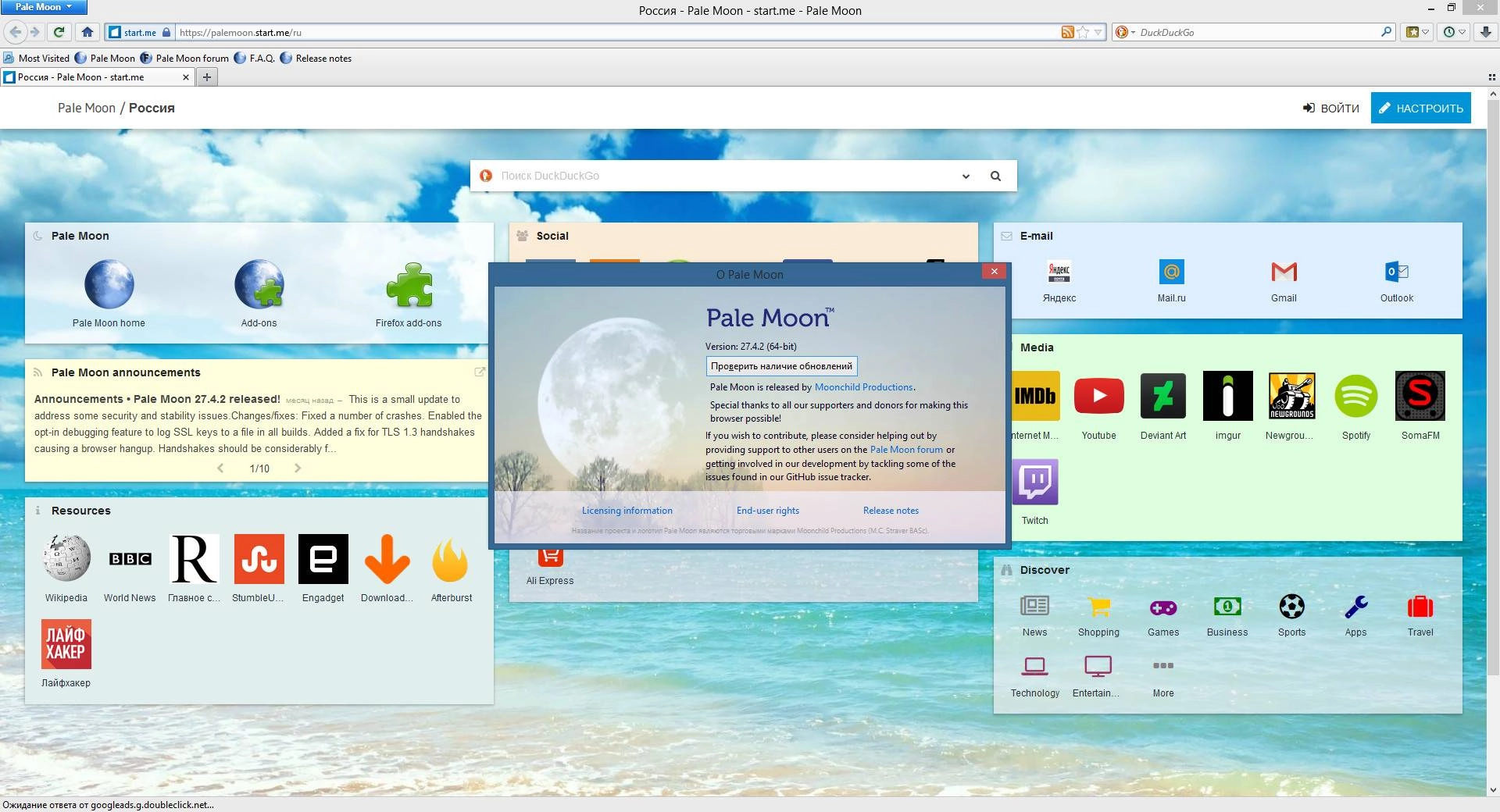The width and height of the screenshot is (1500, 812).
Task: Open Licensing information link in dialog
Action: point(627,511)
